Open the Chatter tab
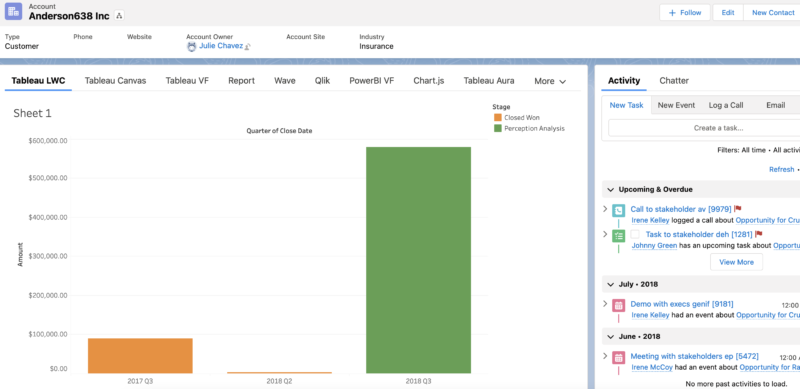 click(674, 81)
